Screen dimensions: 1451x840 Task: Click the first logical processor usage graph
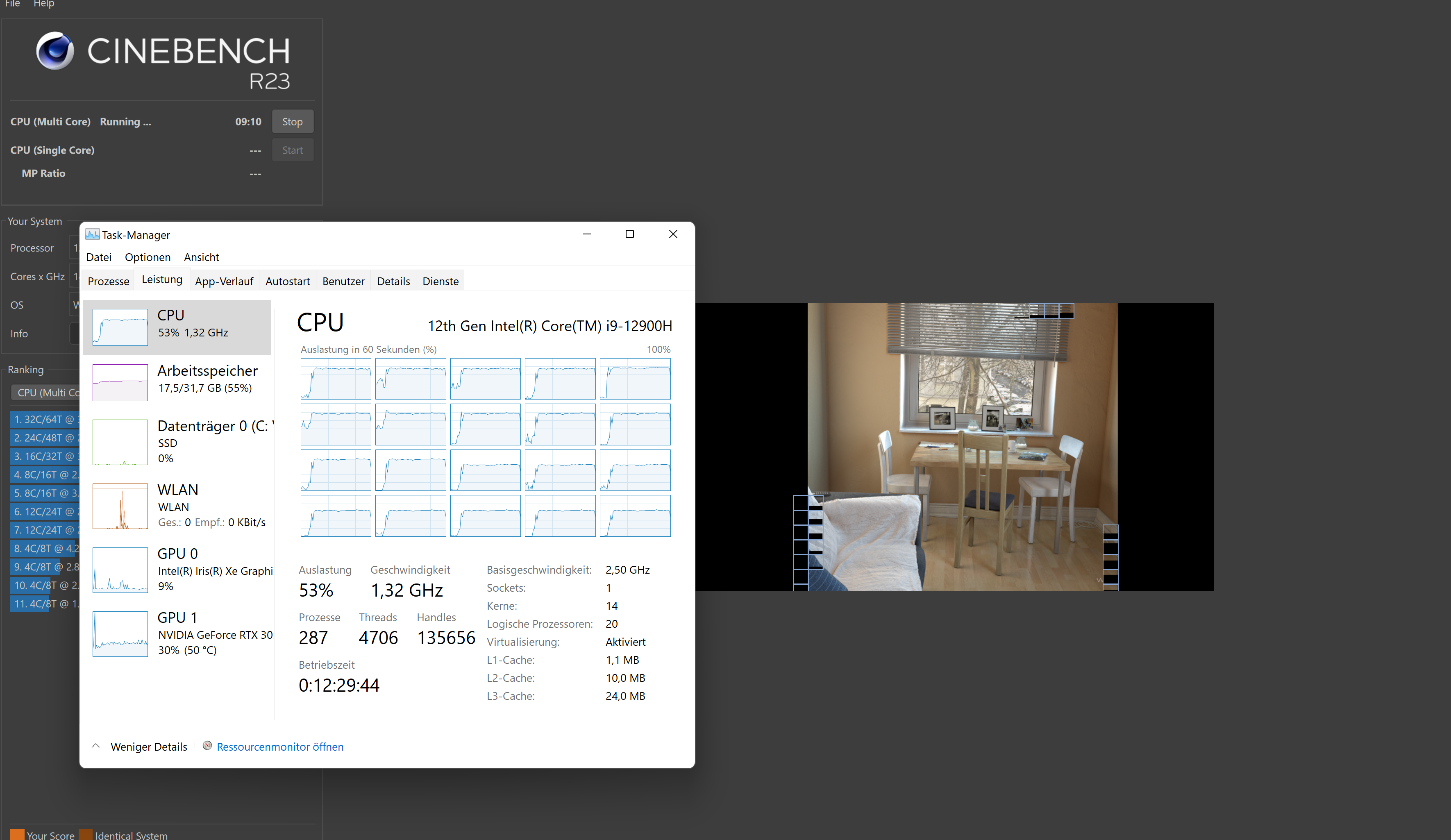[x=336, y=379]
